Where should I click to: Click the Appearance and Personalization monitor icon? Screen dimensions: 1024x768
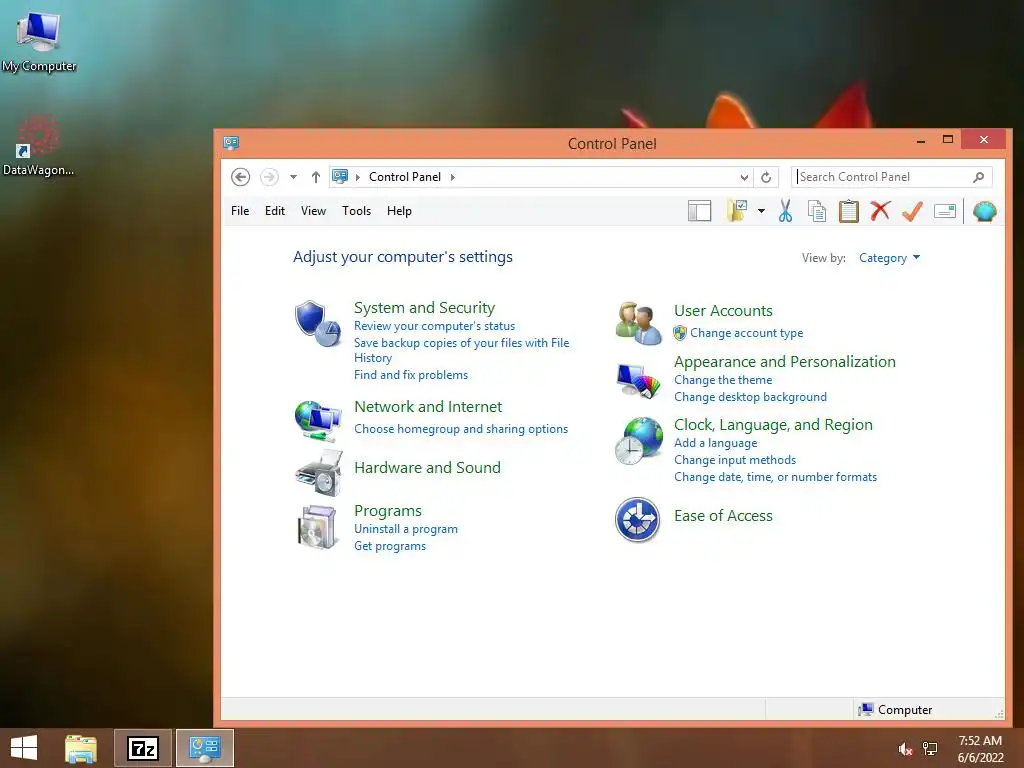tap(638, 381)
